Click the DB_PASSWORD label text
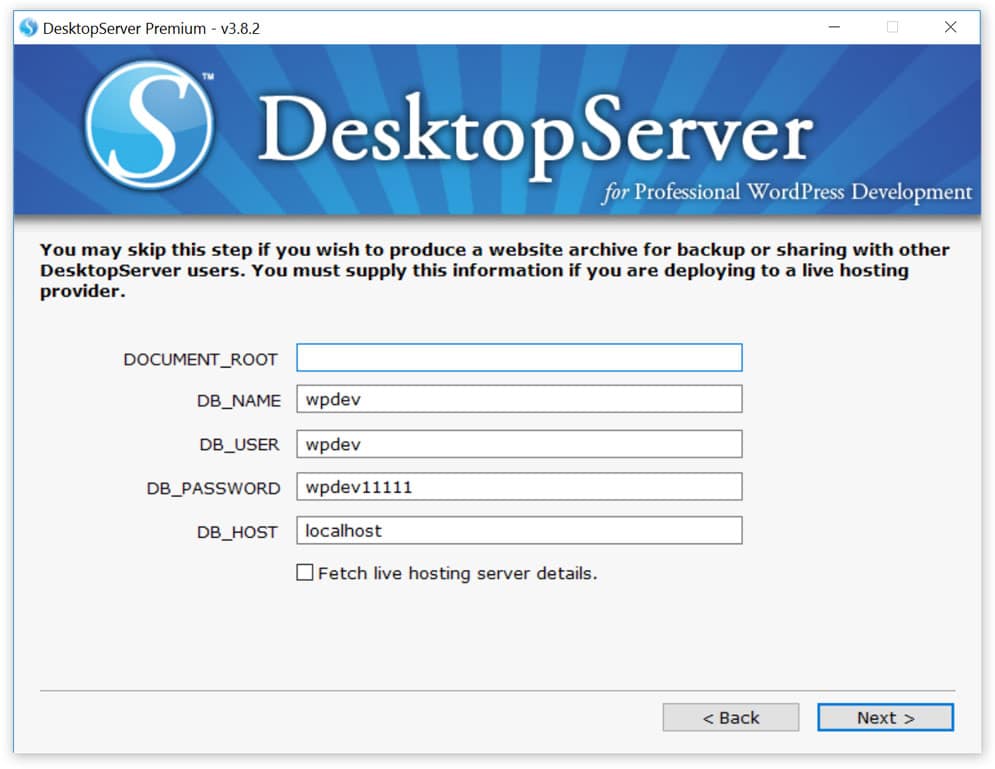The image size is (995, 769). [213, 489]
